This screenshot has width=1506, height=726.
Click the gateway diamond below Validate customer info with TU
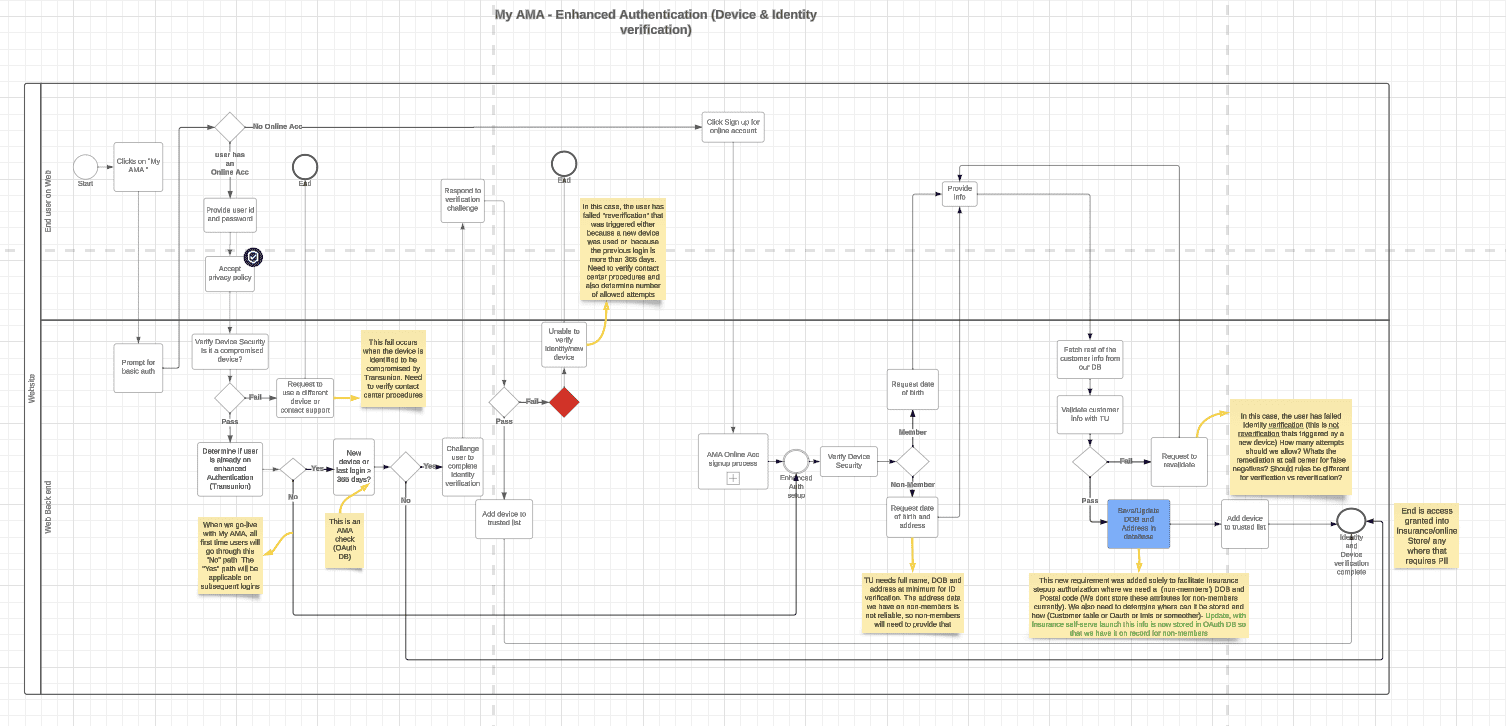(x=1090, y=461)
